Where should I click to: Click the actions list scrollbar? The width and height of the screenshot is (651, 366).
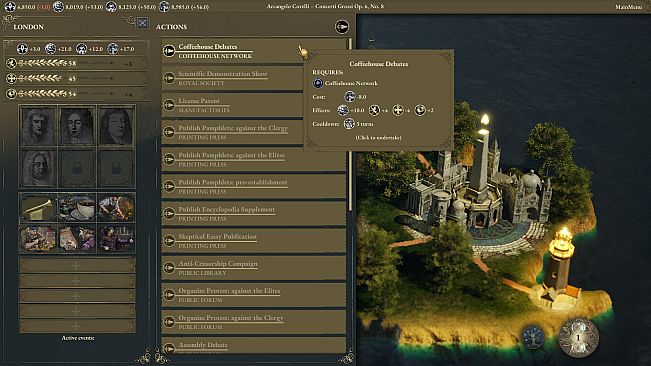coord(350,124)
